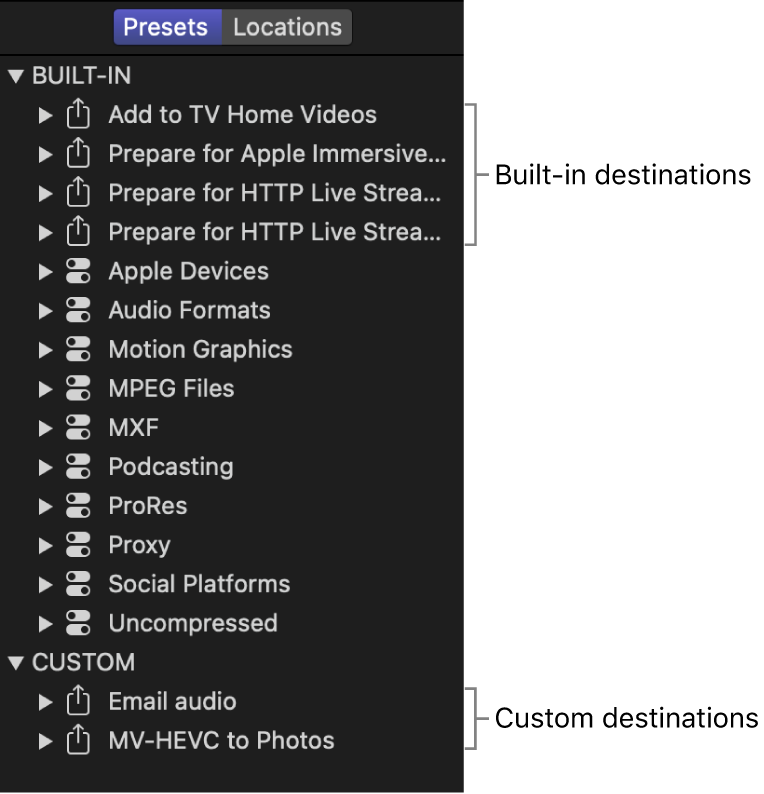Select the MV-HEVC to Photos preset

(221, 741)
